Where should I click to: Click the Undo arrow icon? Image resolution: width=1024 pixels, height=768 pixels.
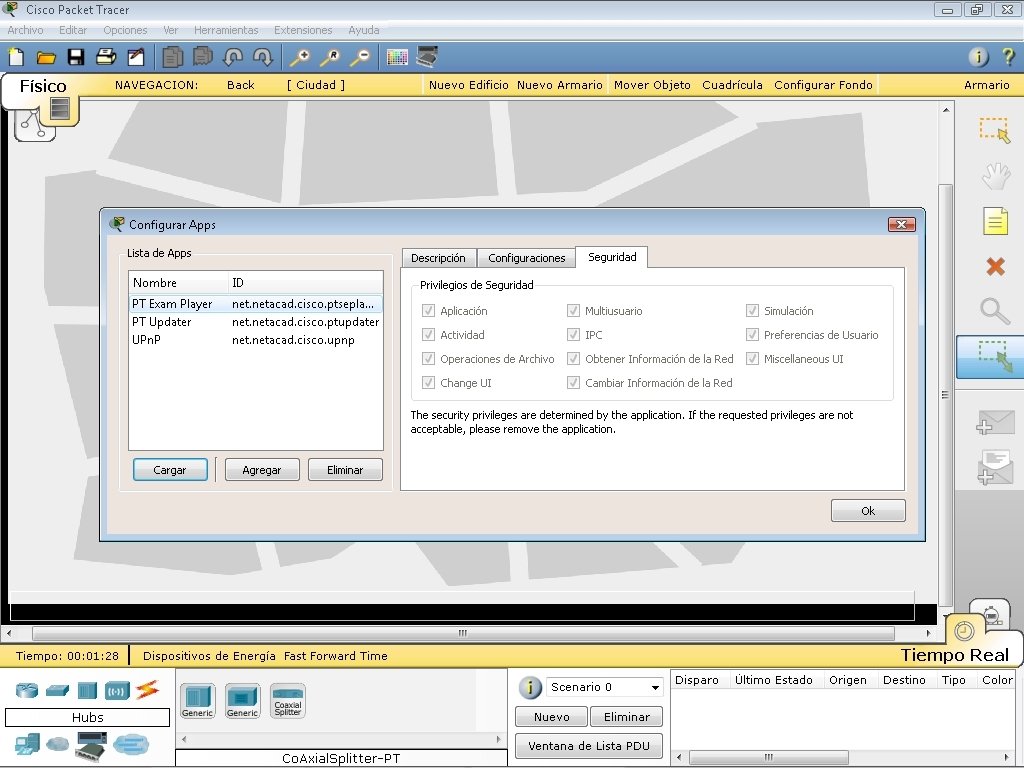point(232,57)
